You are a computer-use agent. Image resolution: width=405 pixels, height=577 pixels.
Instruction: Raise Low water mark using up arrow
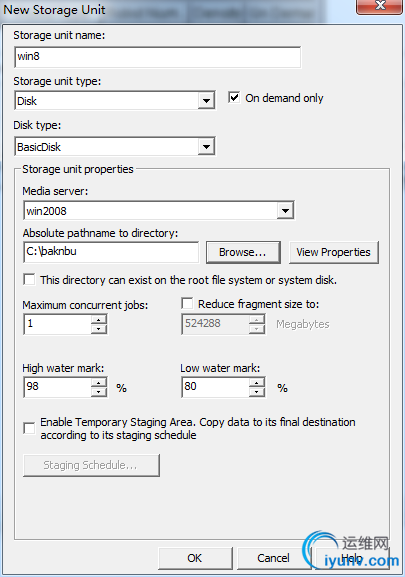coord(257,383)
